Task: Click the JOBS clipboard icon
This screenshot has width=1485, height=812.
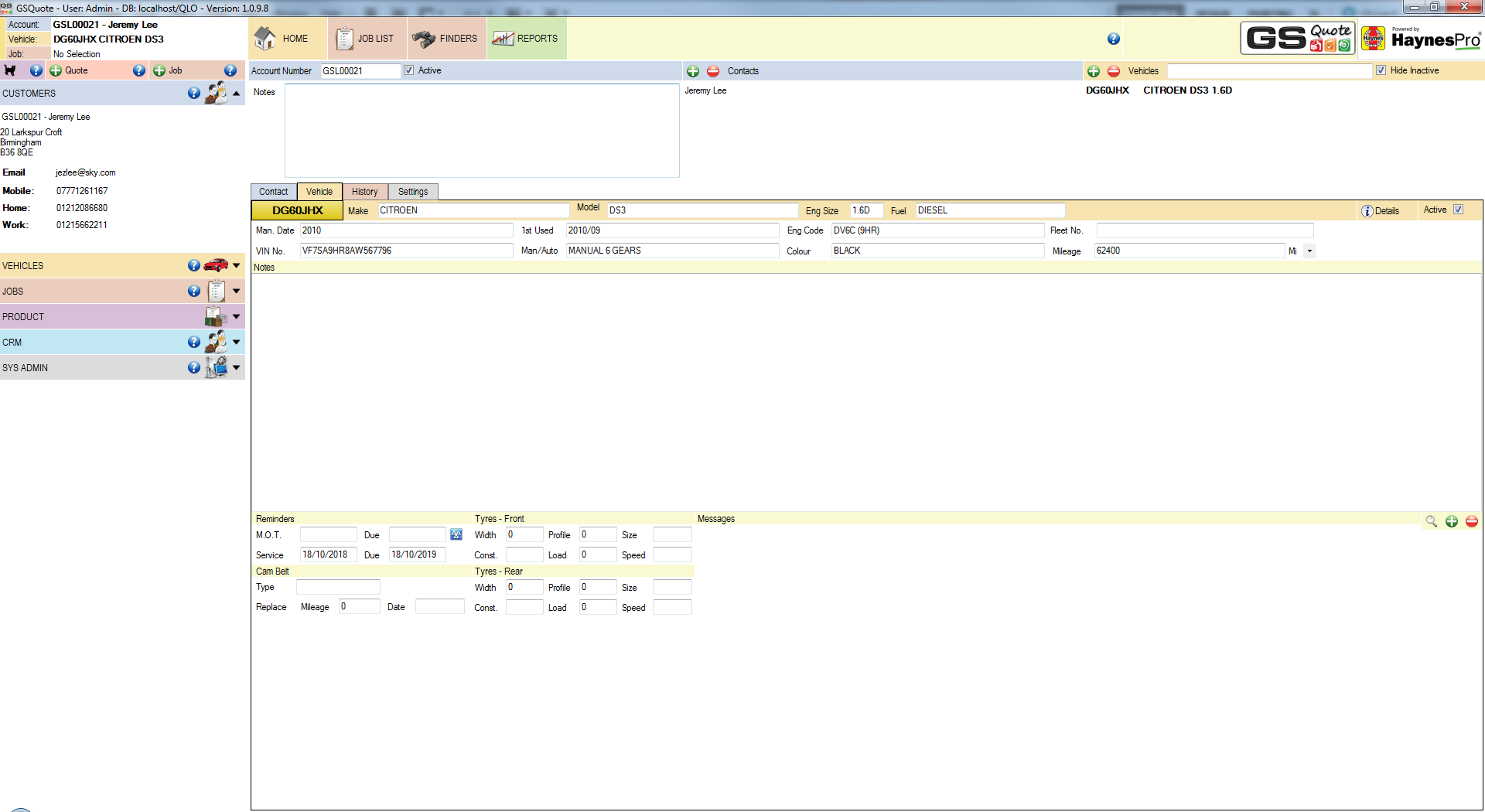Action: tap(217, 291)
